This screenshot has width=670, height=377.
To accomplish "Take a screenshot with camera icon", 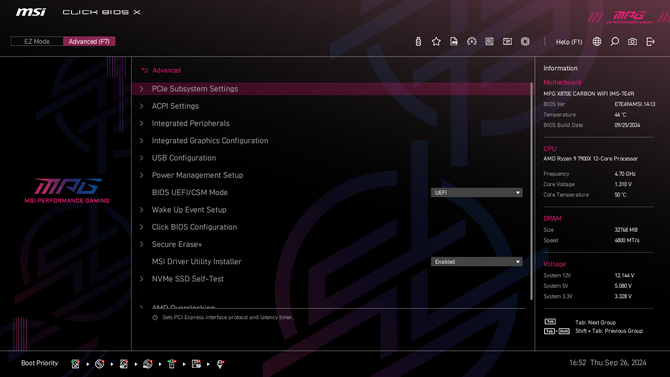I will click(x=632, y=41).
